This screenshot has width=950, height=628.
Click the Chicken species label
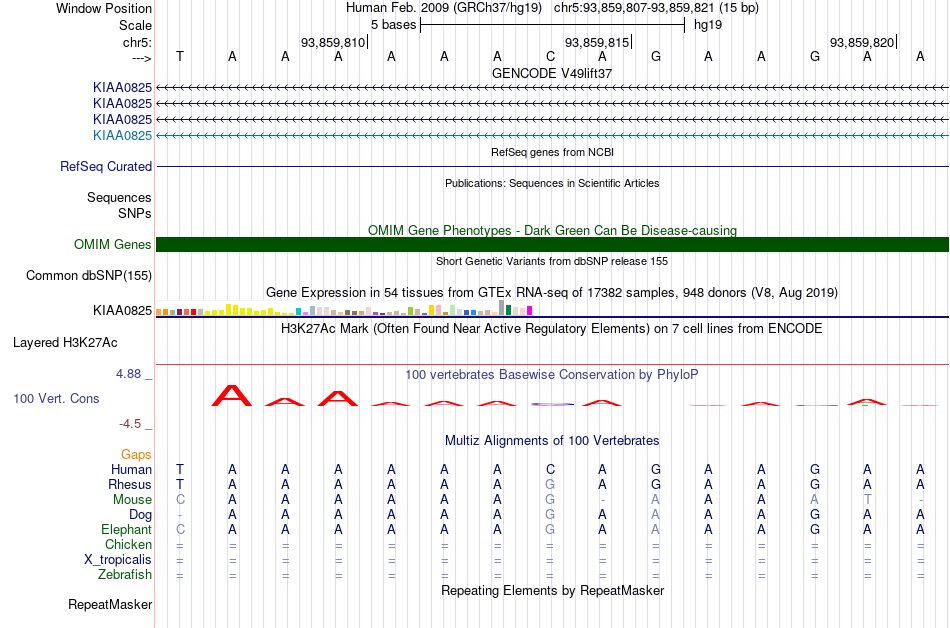click(x=128, y=544)
